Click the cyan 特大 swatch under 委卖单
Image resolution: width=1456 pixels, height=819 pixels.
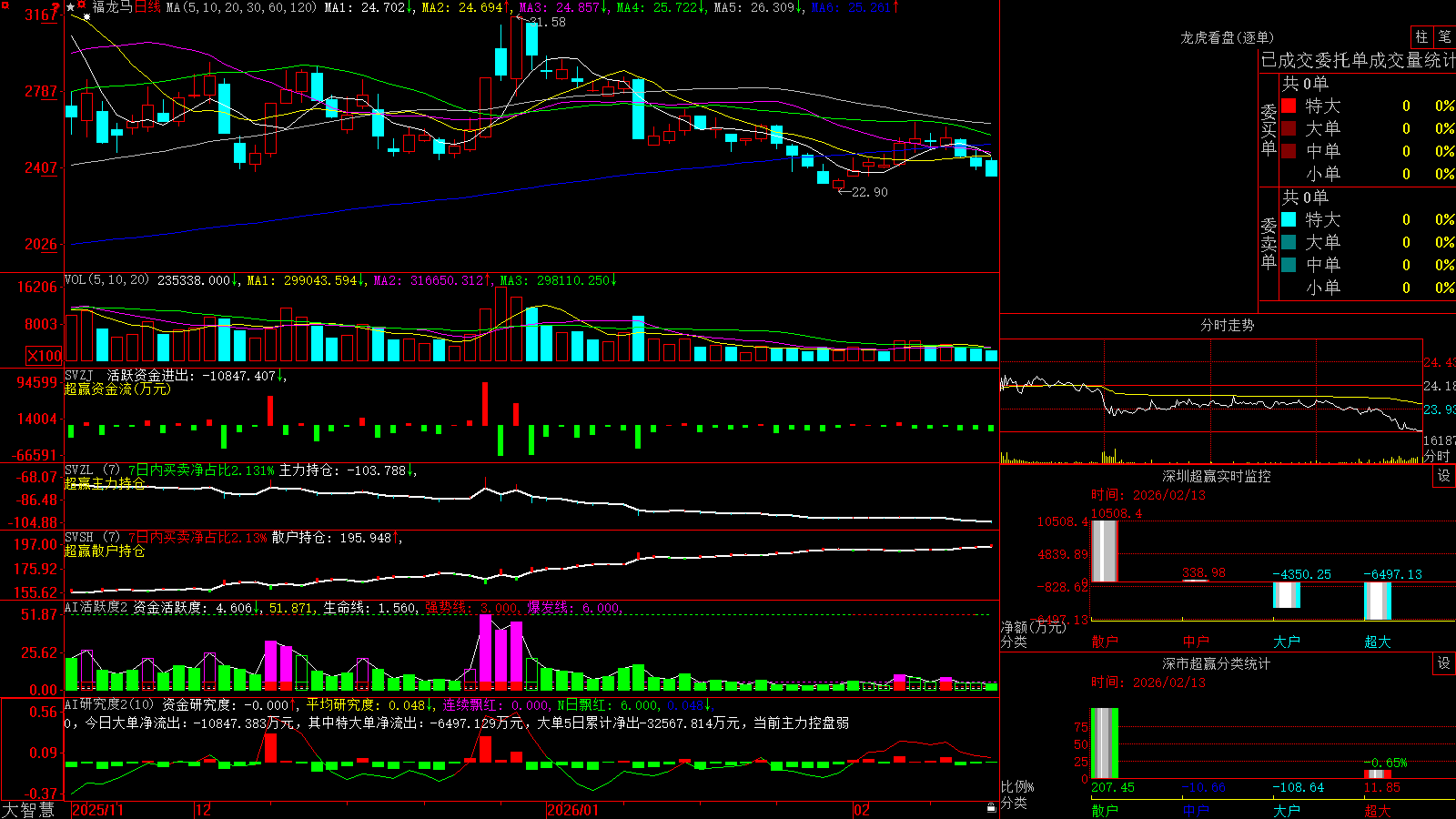tap(1289, 219)
